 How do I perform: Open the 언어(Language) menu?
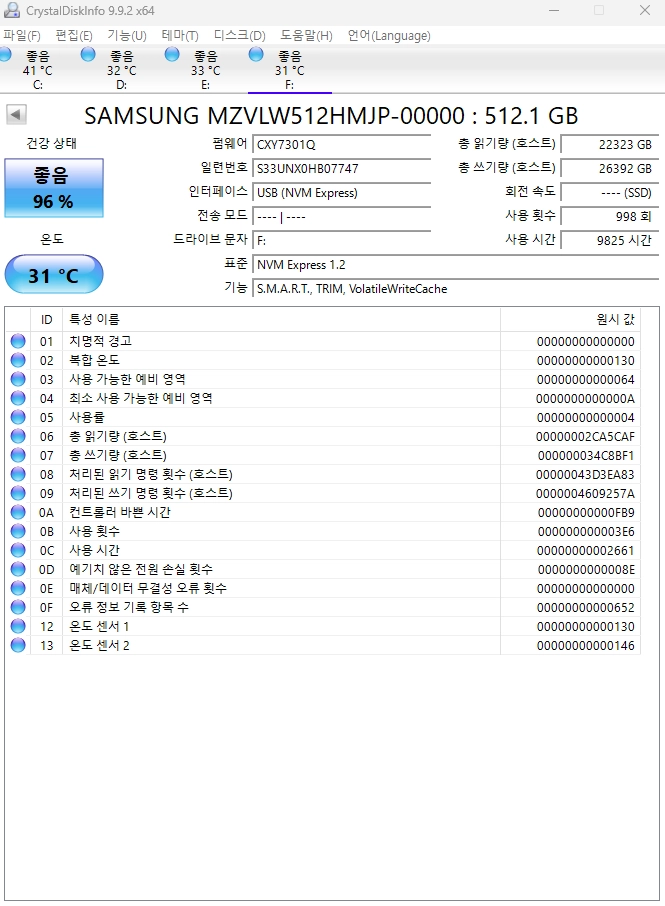(x=389, y=36)
